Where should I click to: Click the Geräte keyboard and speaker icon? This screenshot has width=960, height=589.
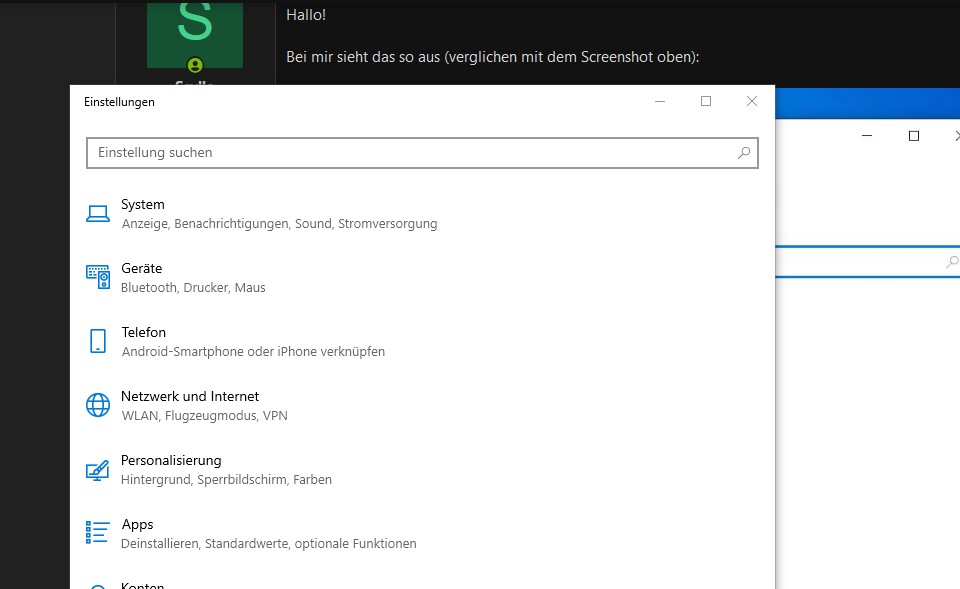click(x=97, y=277)
